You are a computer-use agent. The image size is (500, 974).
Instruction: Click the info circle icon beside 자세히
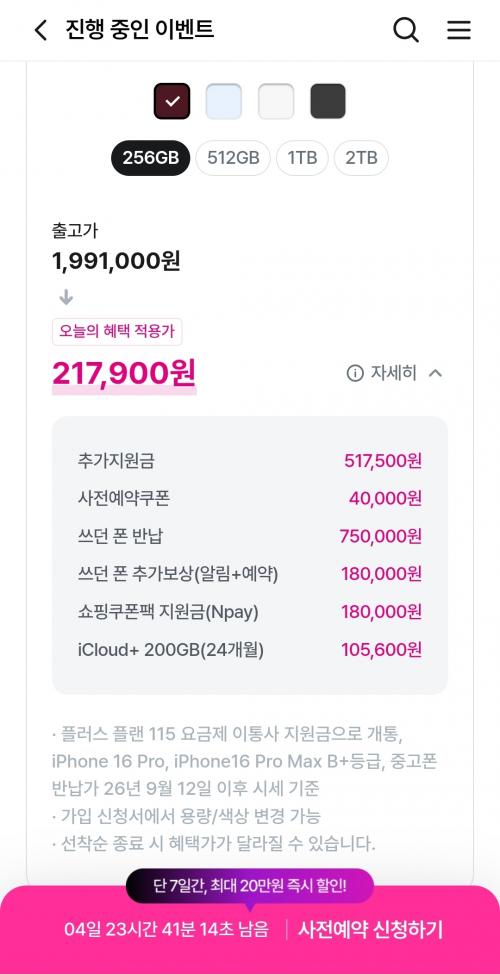pyautogui.click(x=355, y=373)
